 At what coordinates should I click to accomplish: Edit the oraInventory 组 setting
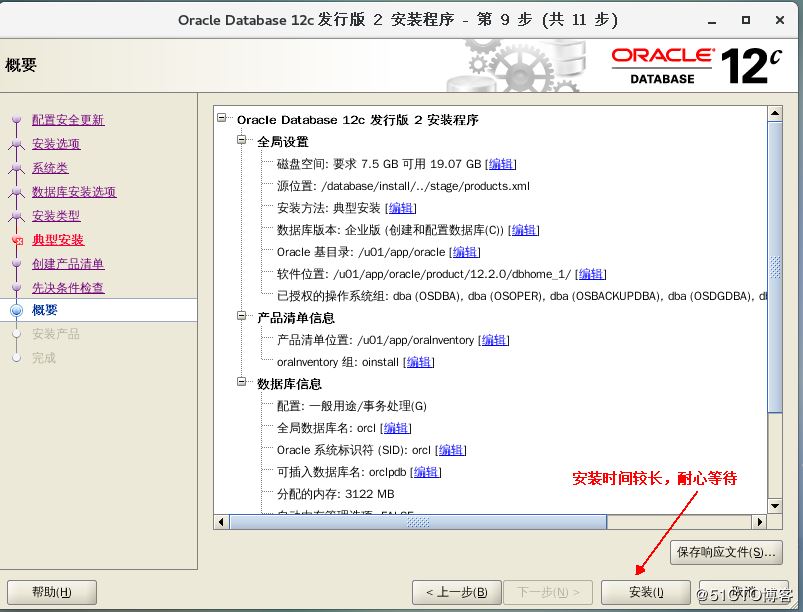[x=420, y=362]
